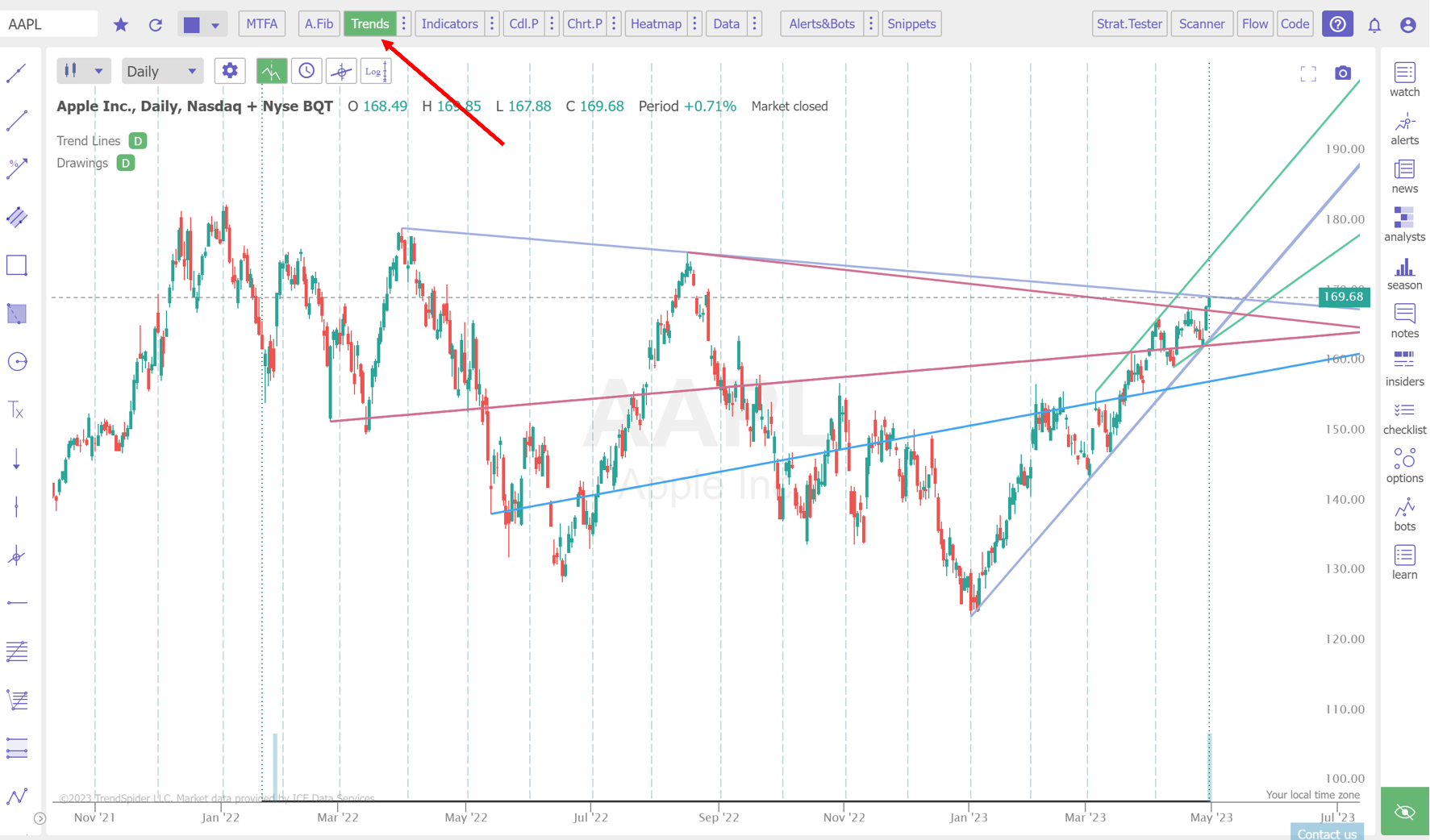Screen dimensions: 1430x840
Task: Open the alerts side panel
Action: 1404,129
